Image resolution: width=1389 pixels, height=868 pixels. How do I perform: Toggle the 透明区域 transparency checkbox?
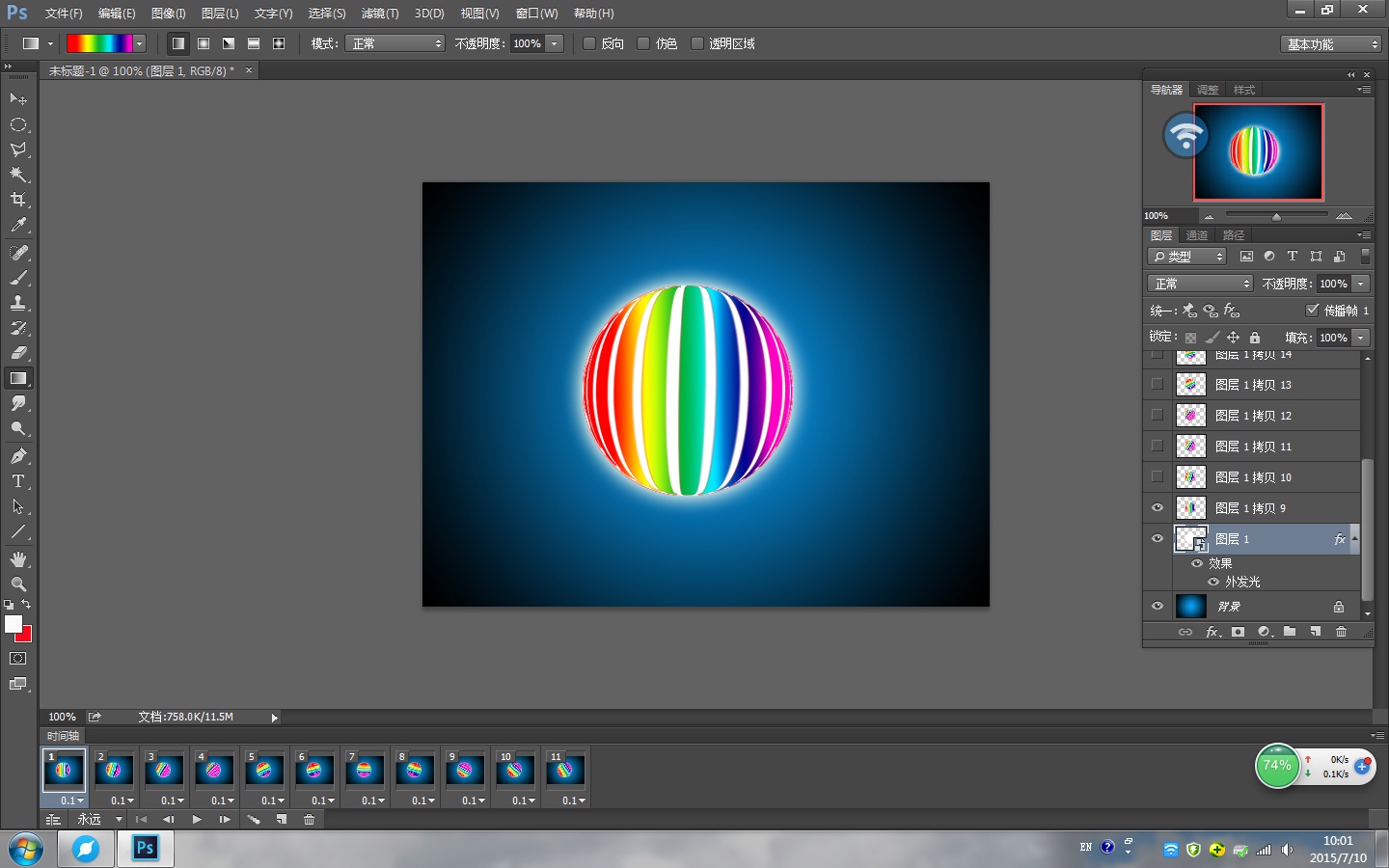(697, 43)
